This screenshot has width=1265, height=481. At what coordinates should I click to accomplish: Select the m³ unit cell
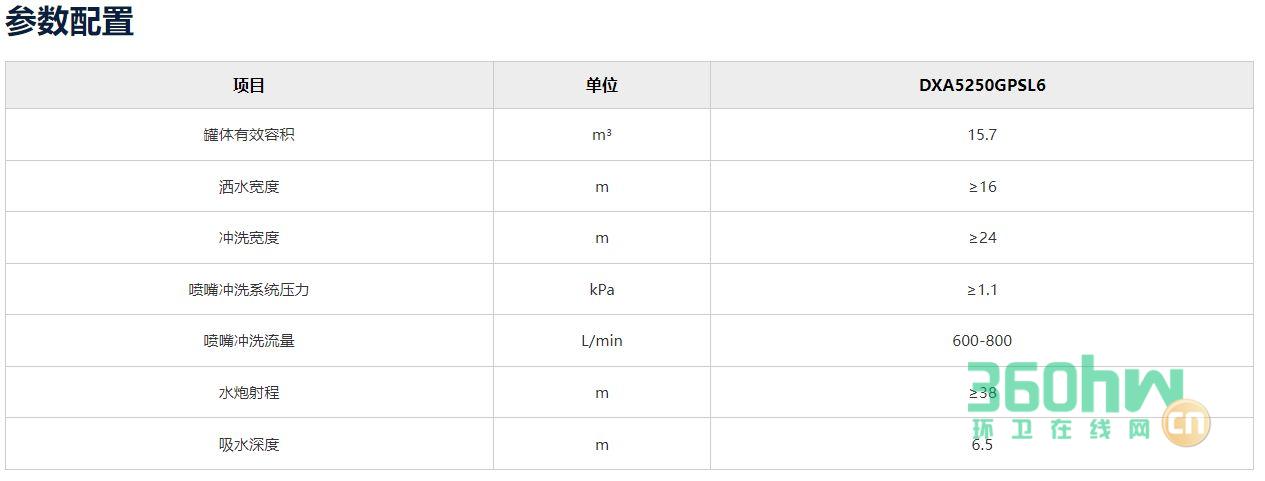(x=602, y=135)
